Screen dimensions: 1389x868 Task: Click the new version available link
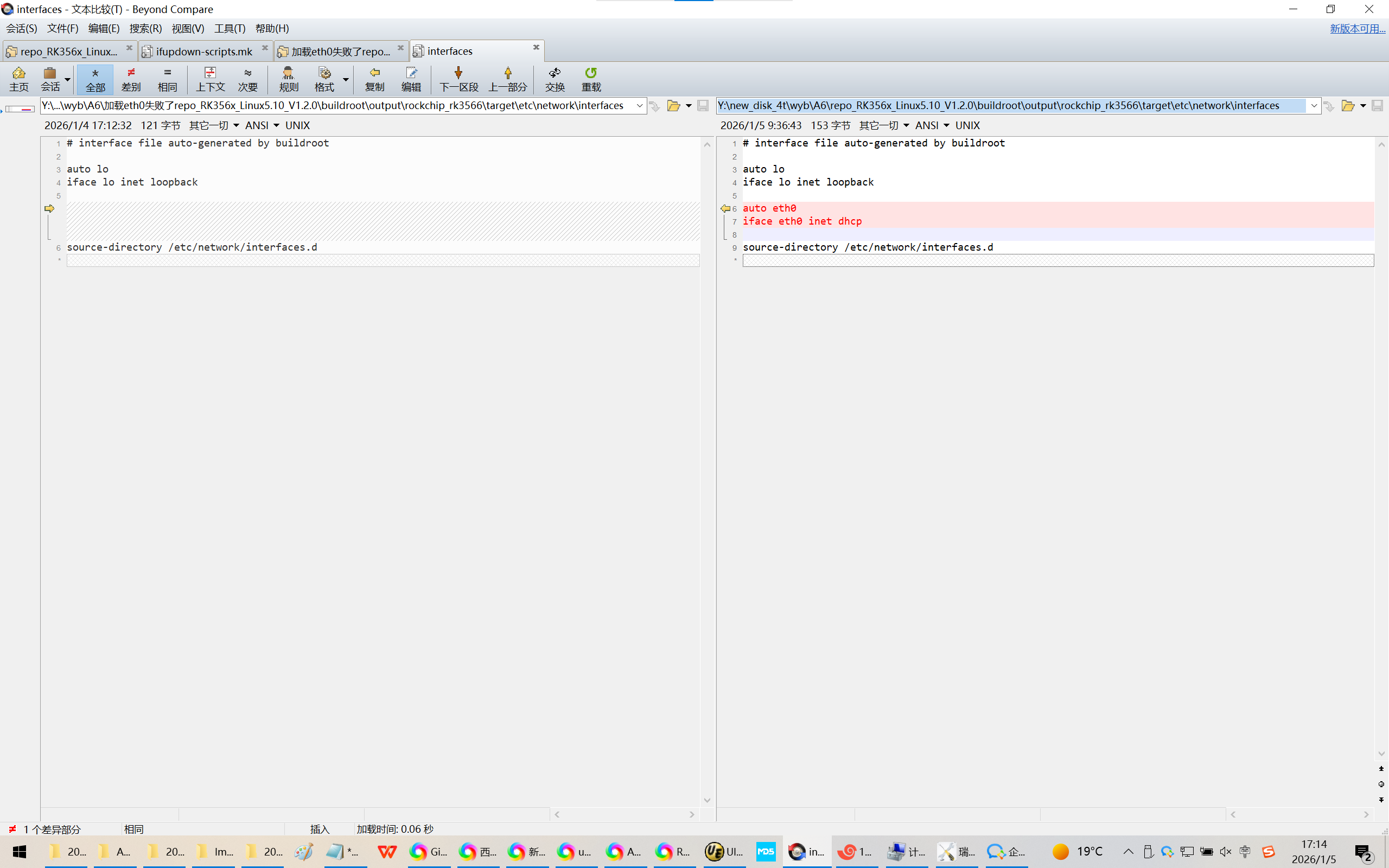tap(1357, 28)
